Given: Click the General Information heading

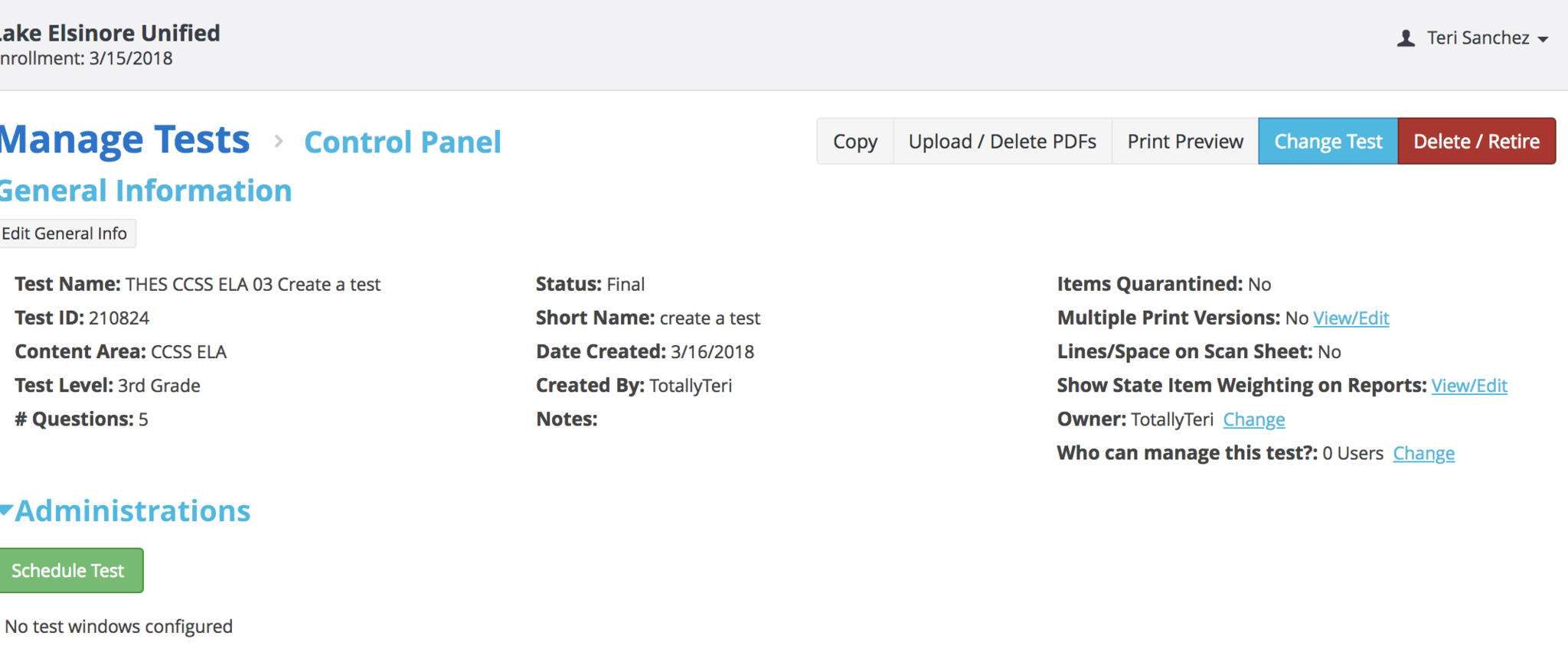Looking at the screenshot, I should (x=145, y=191).
